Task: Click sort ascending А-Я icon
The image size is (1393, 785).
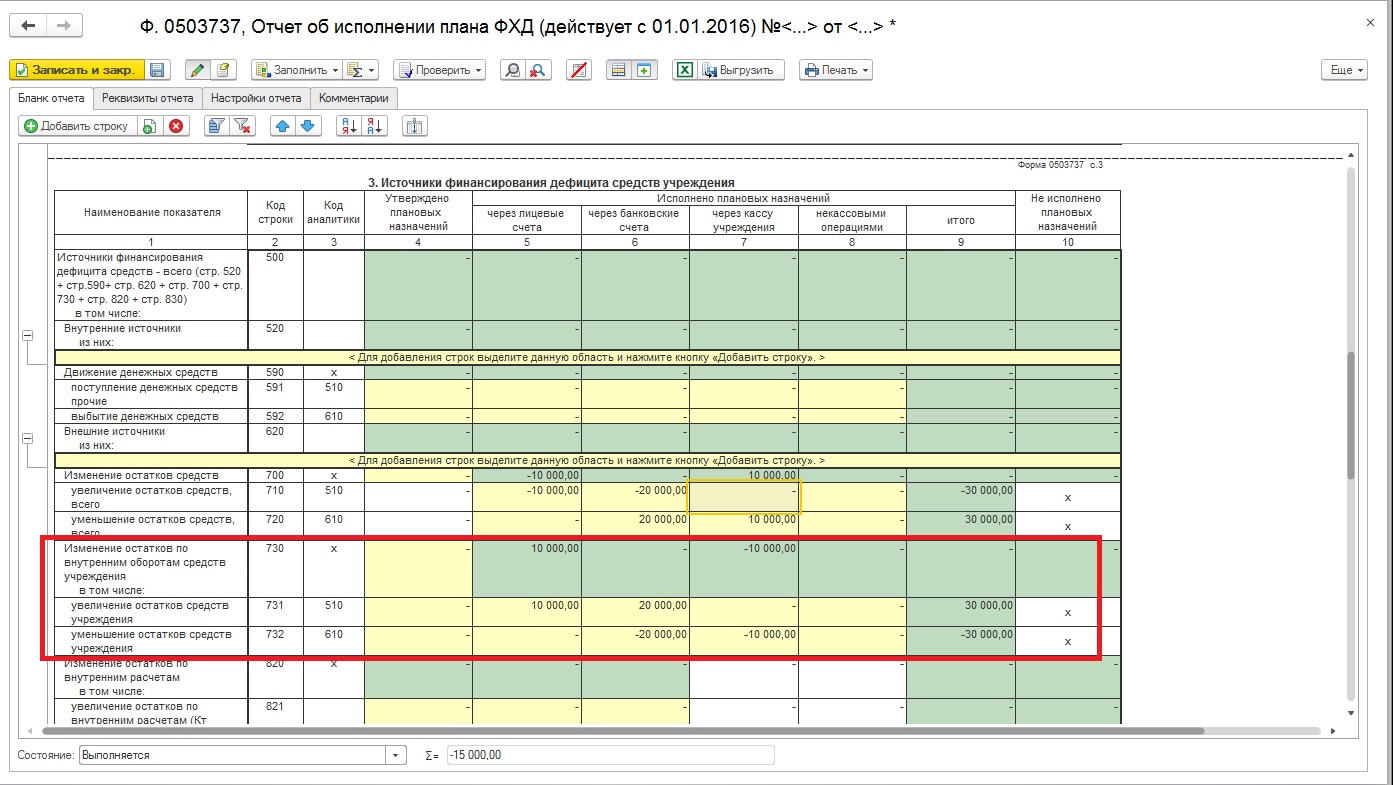Action: point(349,126)
